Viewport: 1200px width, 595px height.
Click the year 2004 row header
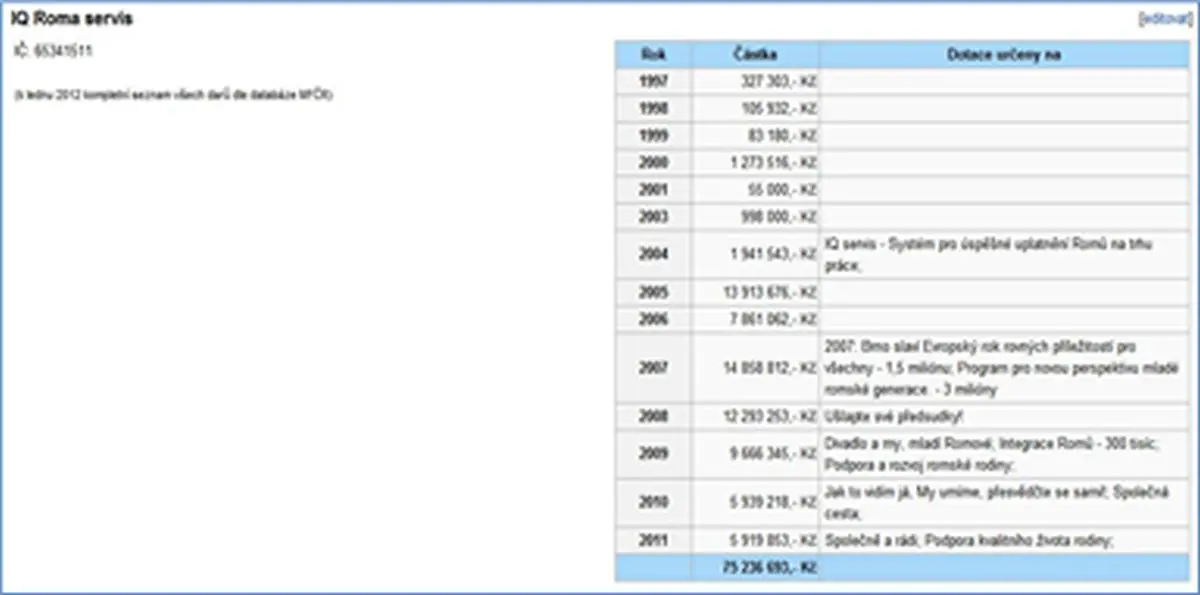(x=653, y=255)
